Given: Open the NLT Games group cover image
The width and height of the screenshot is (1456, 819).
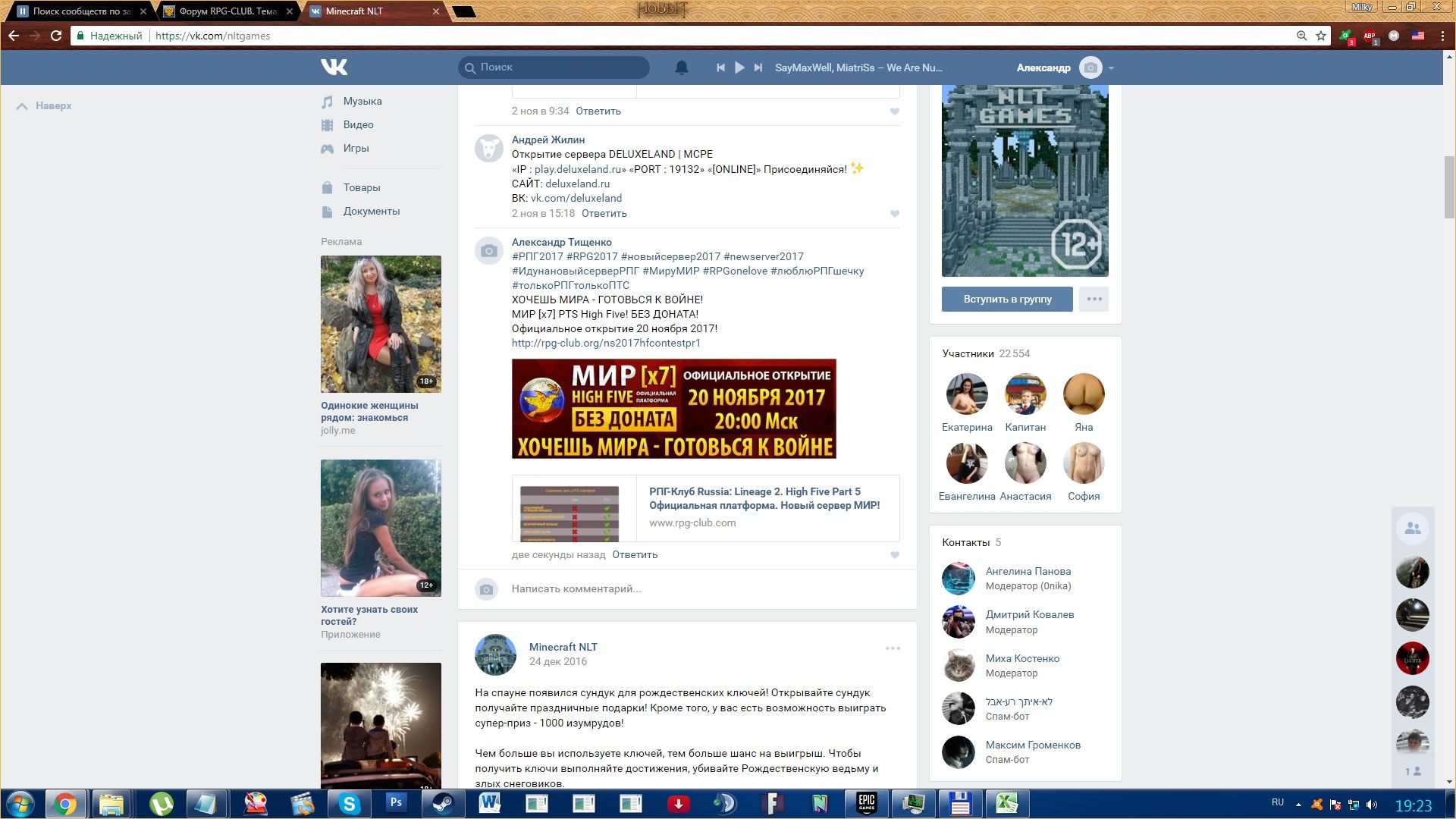Looking at the screenshot, I should tap(1025, 180).
